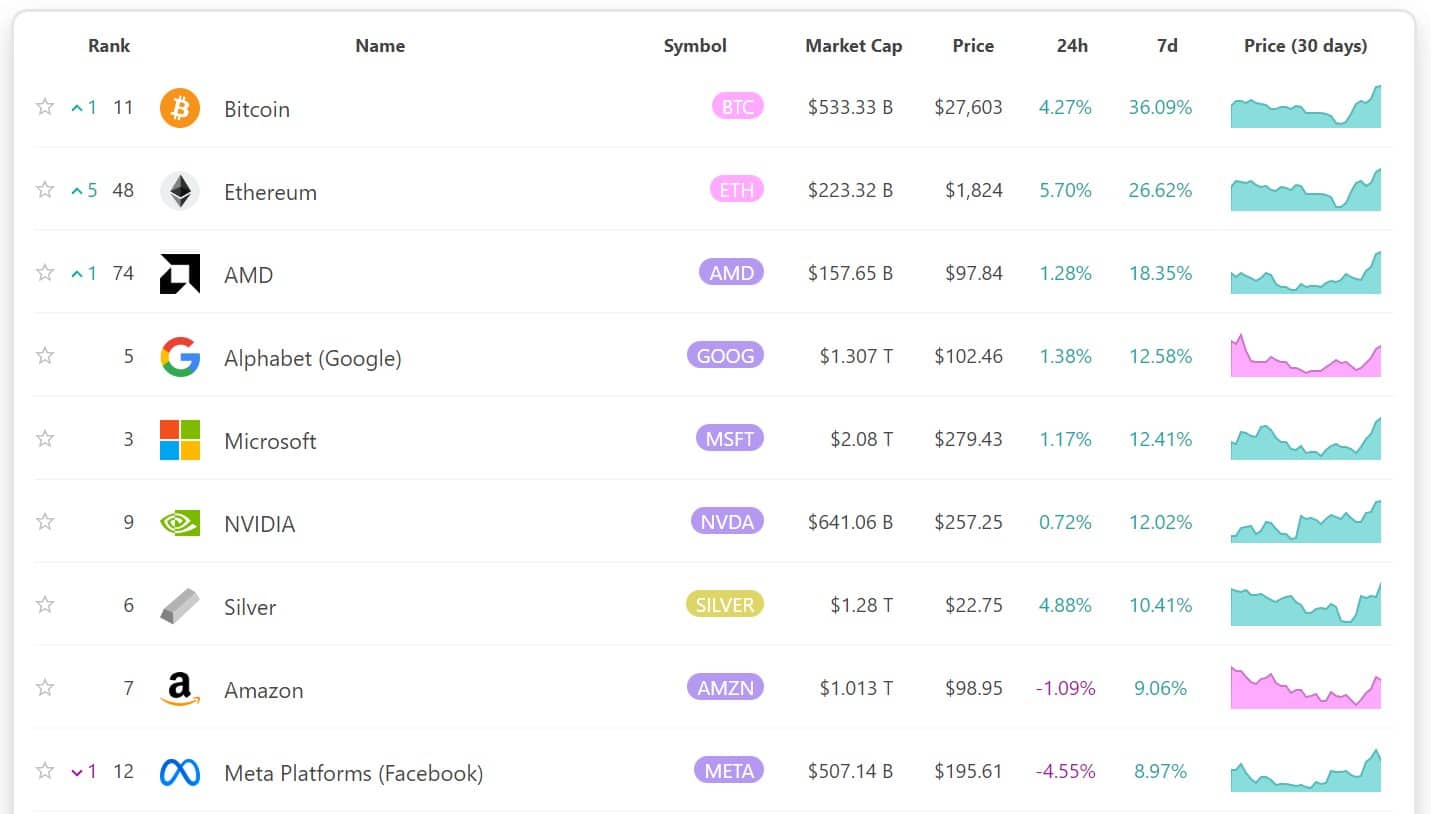The height and width of the screenshot is (814, 1431).
Task: Click the Alphabet Google logo icon
Action: (180, 357)
